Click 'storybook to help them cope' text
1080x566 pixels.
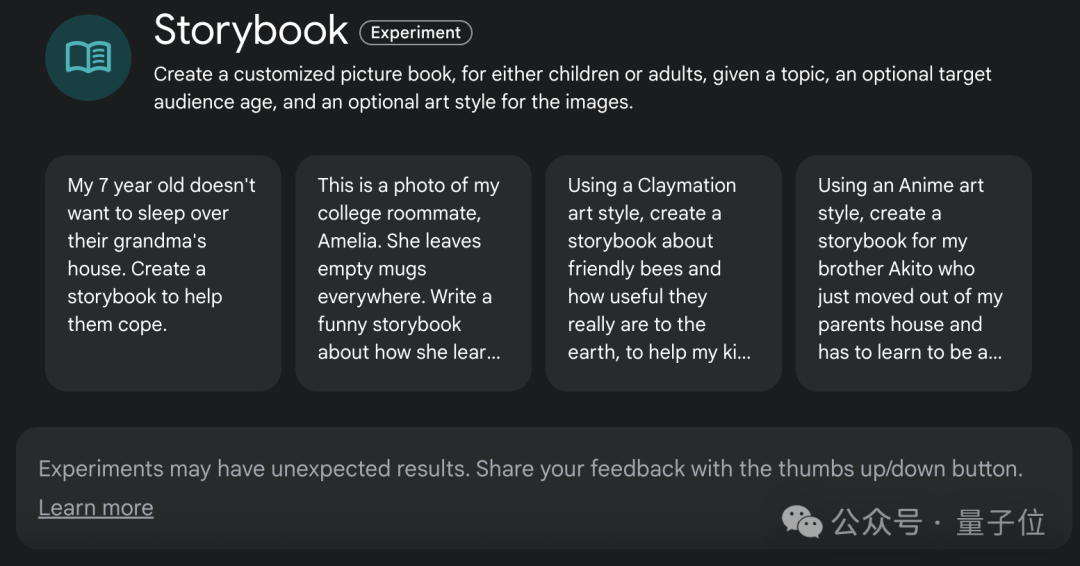point(145,311)
